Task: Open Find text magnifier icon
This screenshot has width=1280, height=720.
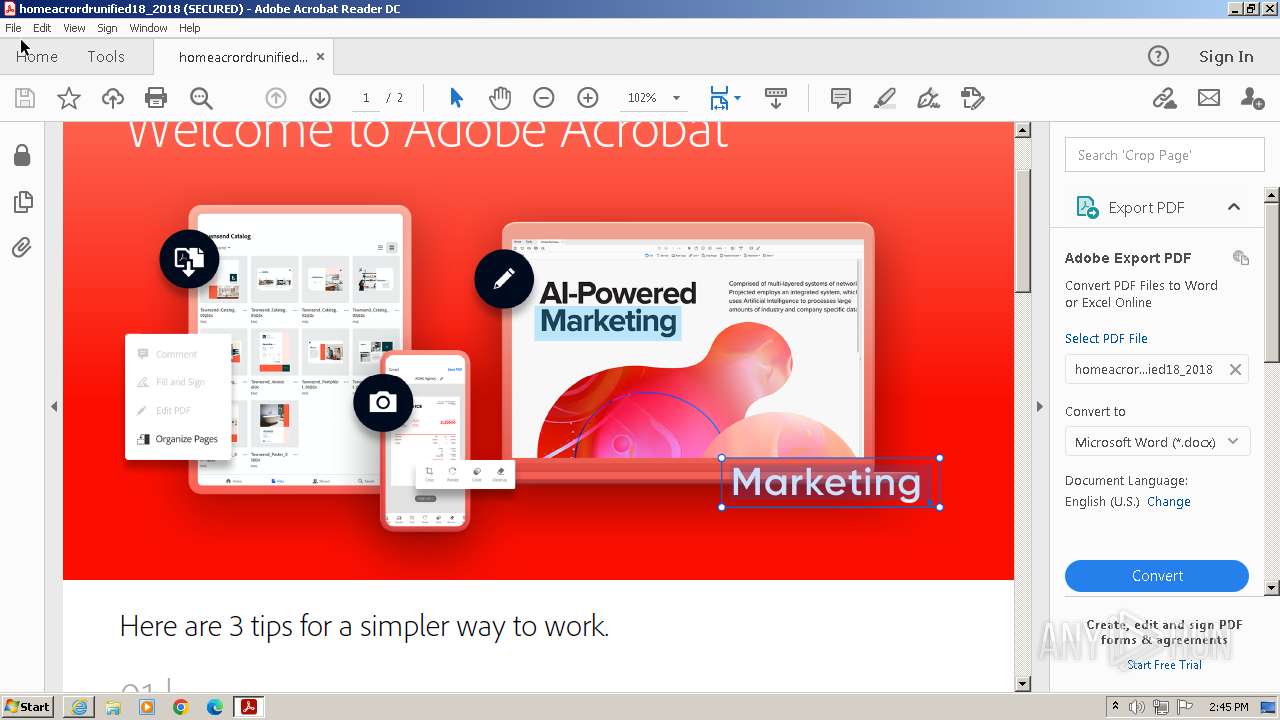Action: click(x=201, y=98)
